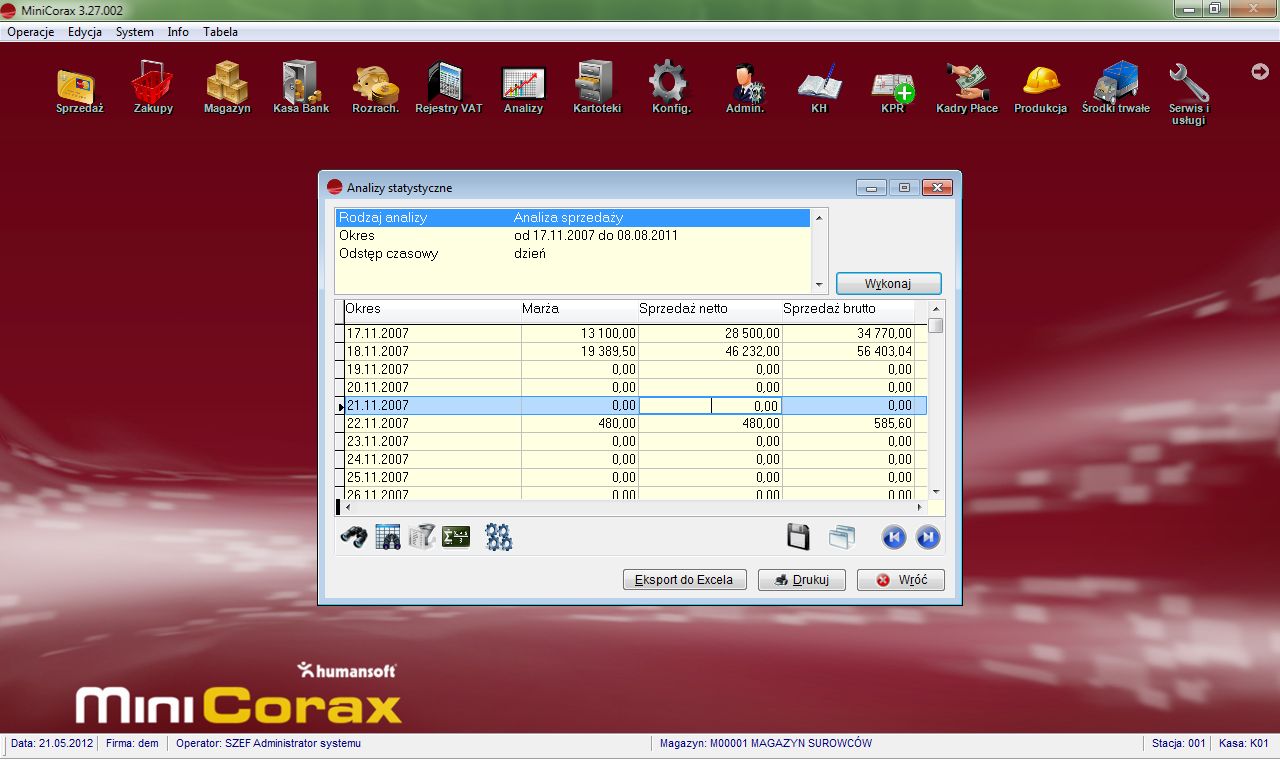Click the Drukuj print button
The image size is (1280, 760).
[802, 580]
